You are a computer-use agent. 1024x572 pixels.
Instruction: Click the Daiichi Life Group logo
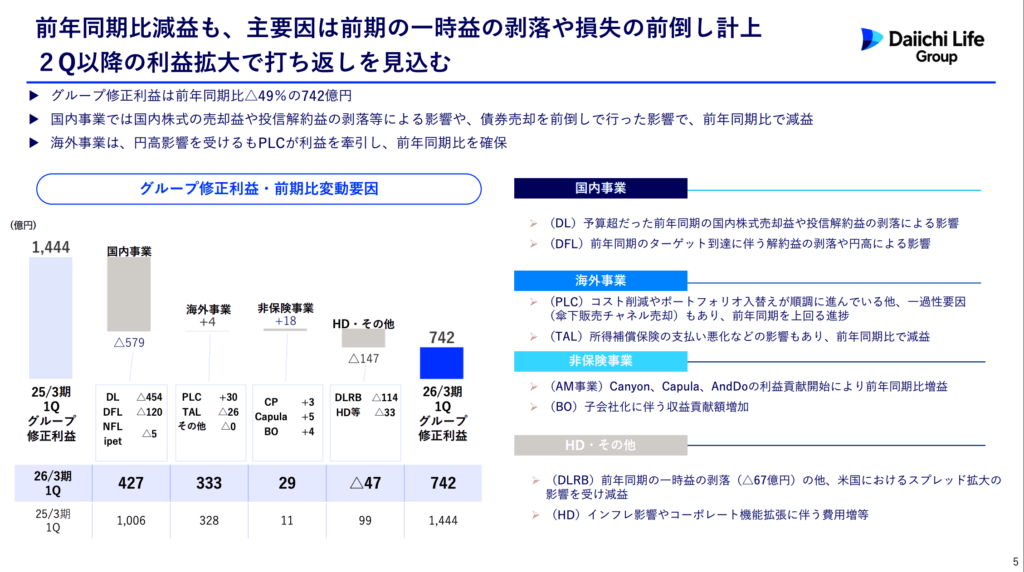(x=922, y=45)
